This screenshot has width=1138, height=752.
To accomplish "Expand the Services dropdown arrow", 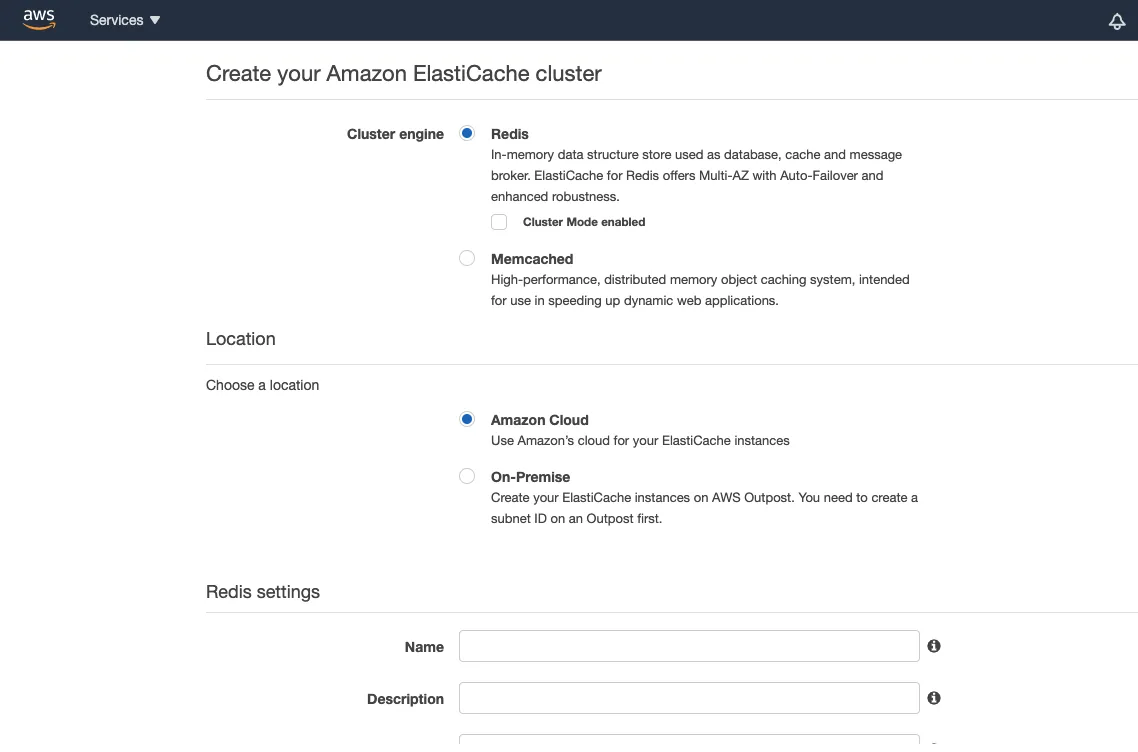I will pyautogui.click(x=155, y=19).
